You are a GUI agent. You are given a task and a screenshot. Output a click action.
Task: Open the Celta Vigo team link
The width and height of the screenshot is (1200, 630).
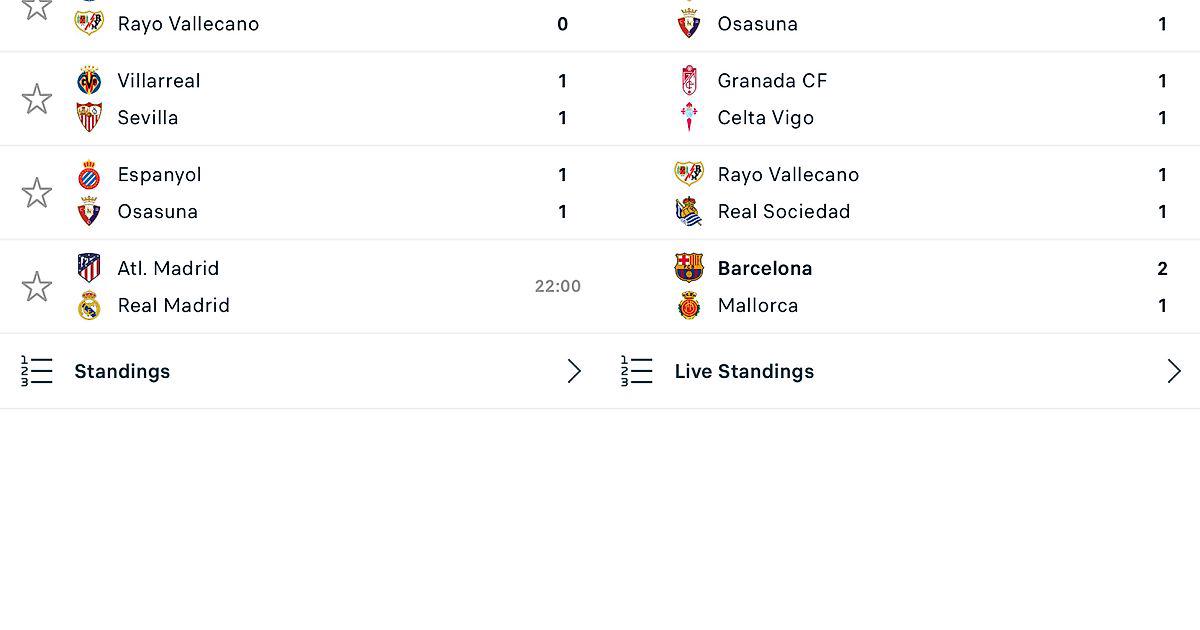[x=766, y=118]
